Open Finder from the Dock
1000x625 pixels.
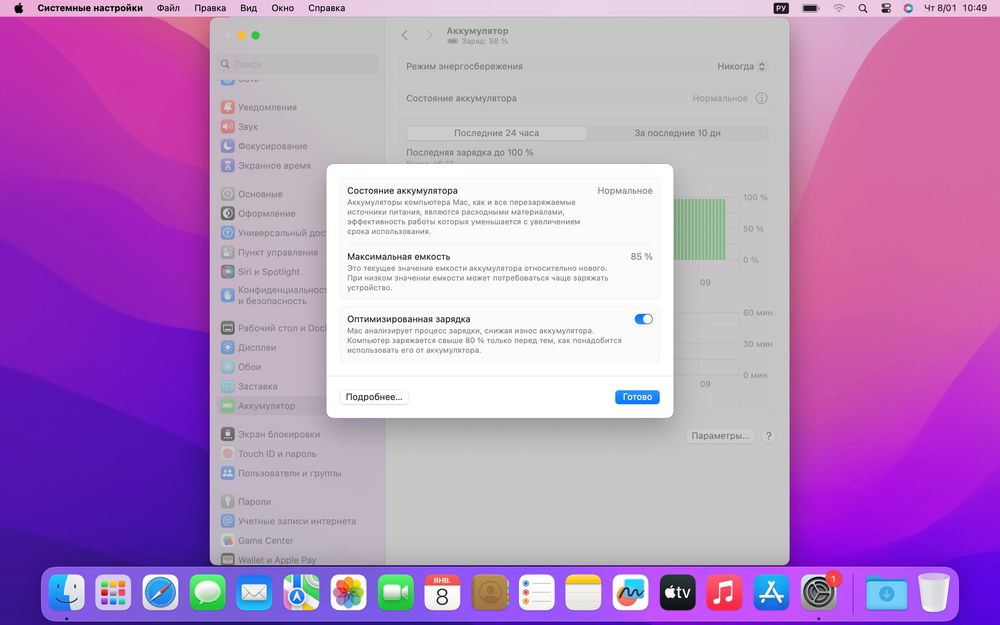[x=66, y=592]
